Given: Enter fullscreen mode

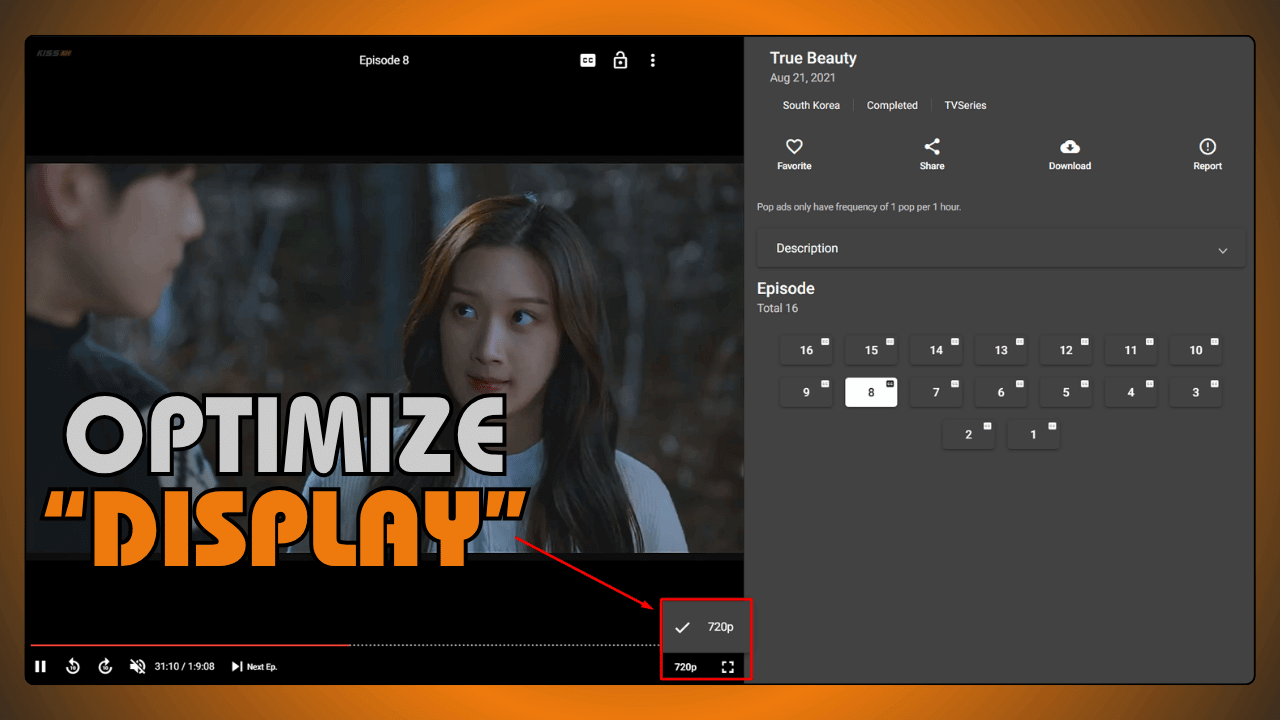Looking at the screenshot, I should point(727,666).
